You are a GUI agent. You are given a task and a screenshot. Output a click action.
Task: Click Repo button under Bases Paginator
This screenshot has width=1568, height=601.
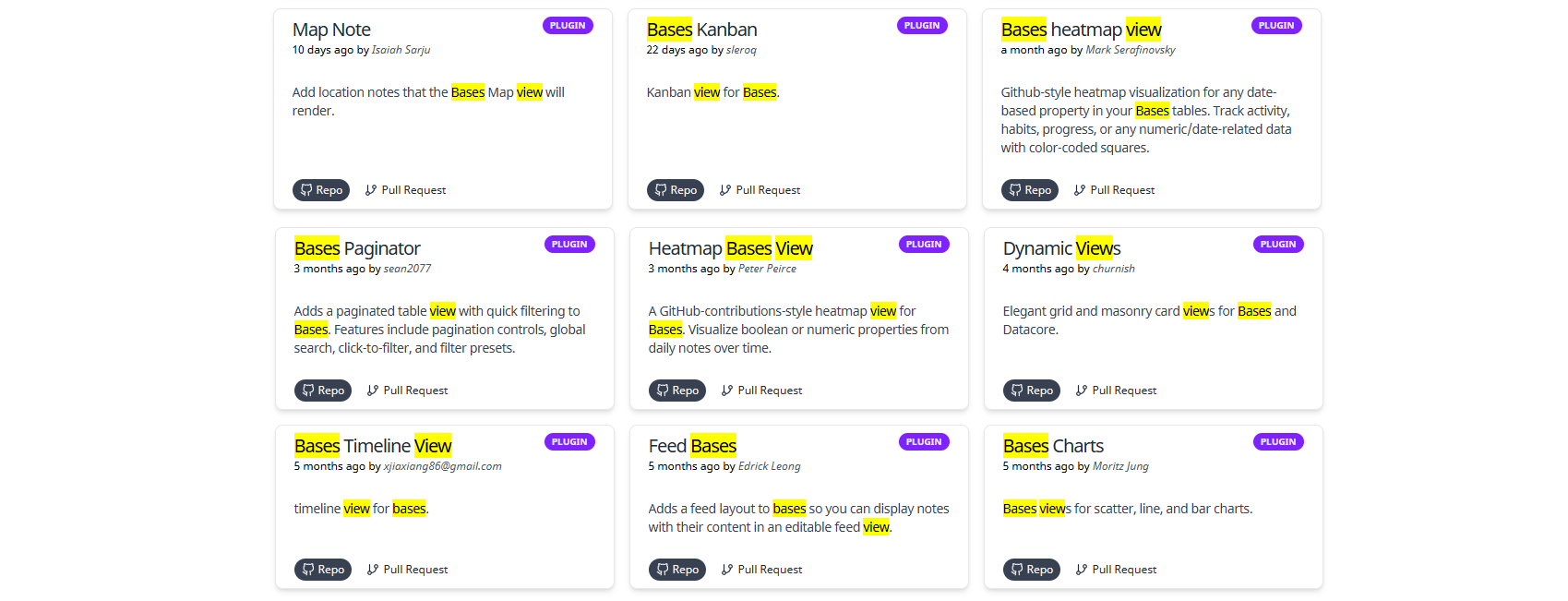[x=322, y=391]
